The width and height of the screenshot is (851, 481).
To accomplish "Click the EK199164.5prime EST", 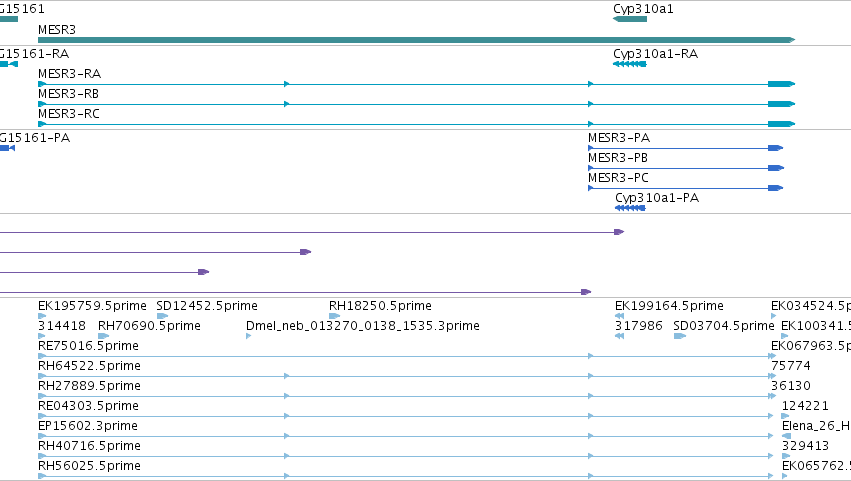I will click(x=619, y=316).
